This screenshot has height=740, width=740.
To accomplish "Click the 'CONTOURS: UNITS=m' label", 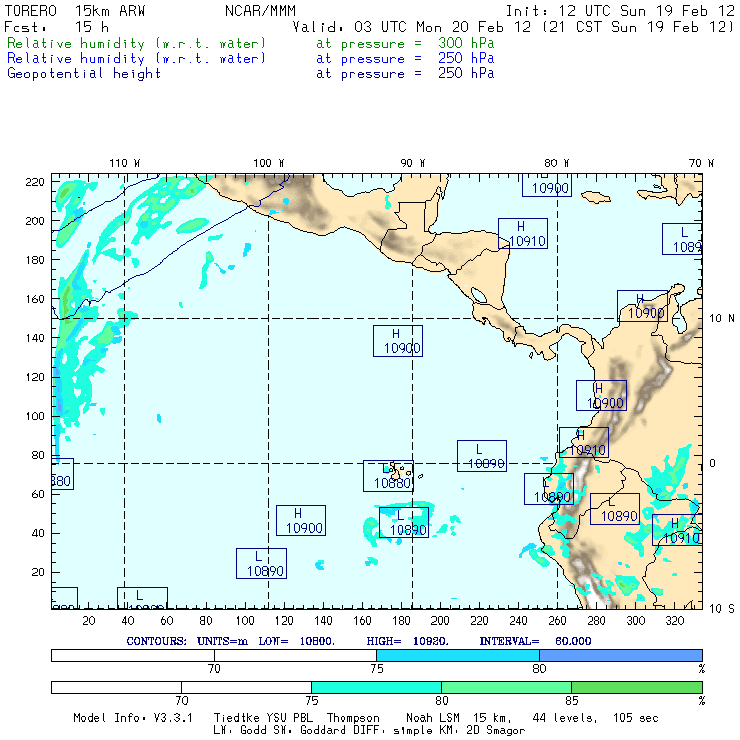I will pos(187,641).
